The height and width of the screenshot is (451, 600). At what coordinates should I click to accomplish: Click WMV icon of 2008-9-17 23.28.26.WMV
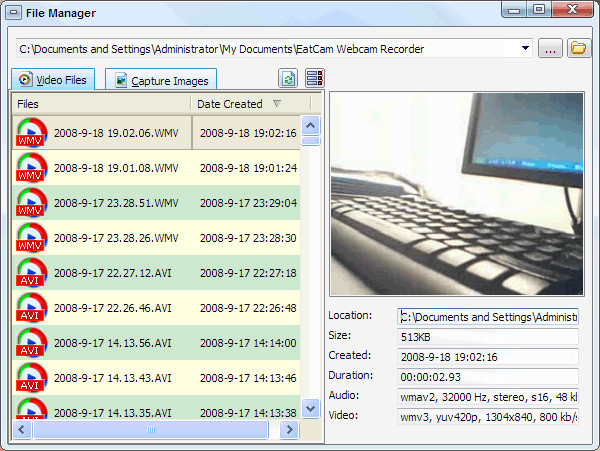[x=31, y=237]
